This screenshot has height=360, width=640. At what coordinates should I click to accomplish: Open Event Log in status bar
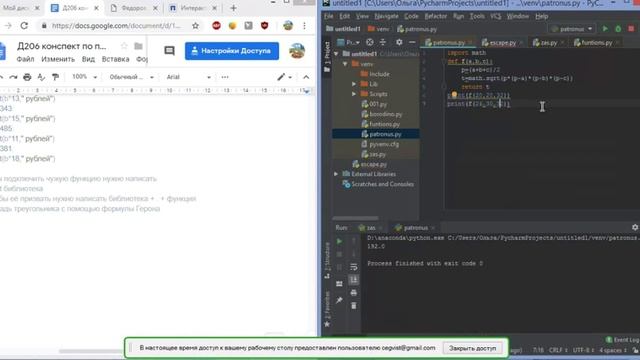coord(622,340)
